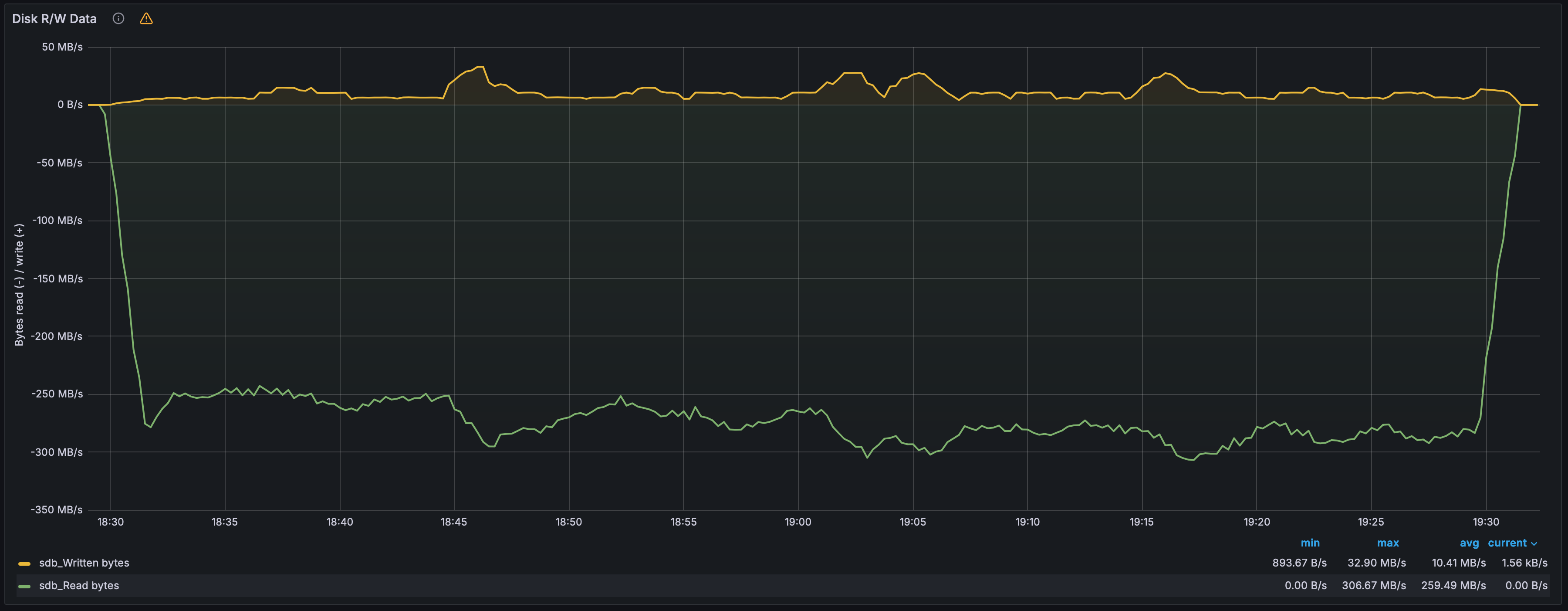Screen dimensions: 1568x611
Task: Sort legend by the avg column
Action: (1469, 543)
